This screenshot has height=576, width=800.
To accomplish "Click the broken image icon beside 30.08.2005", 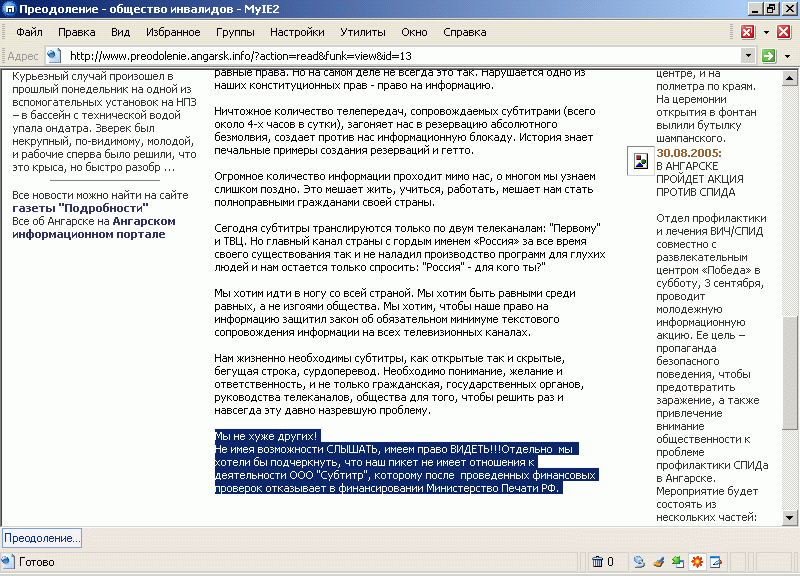I will [x=640, y=161].
